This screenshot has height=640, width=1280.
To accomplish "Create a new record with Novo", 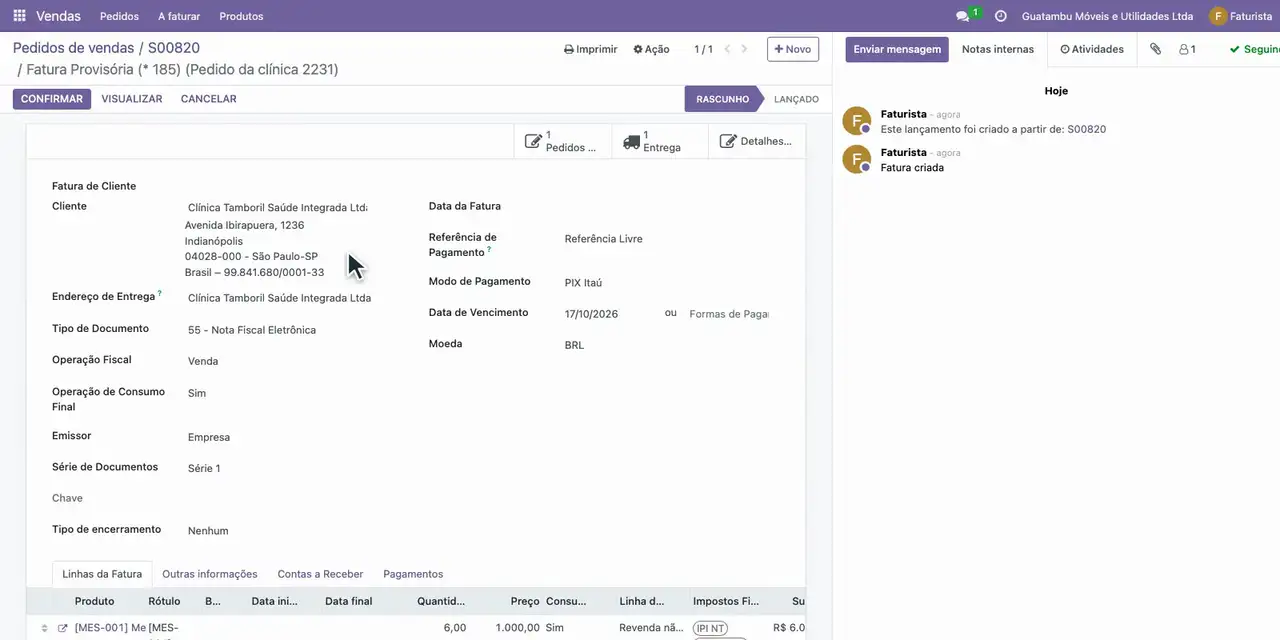I will tap(793, 49).
